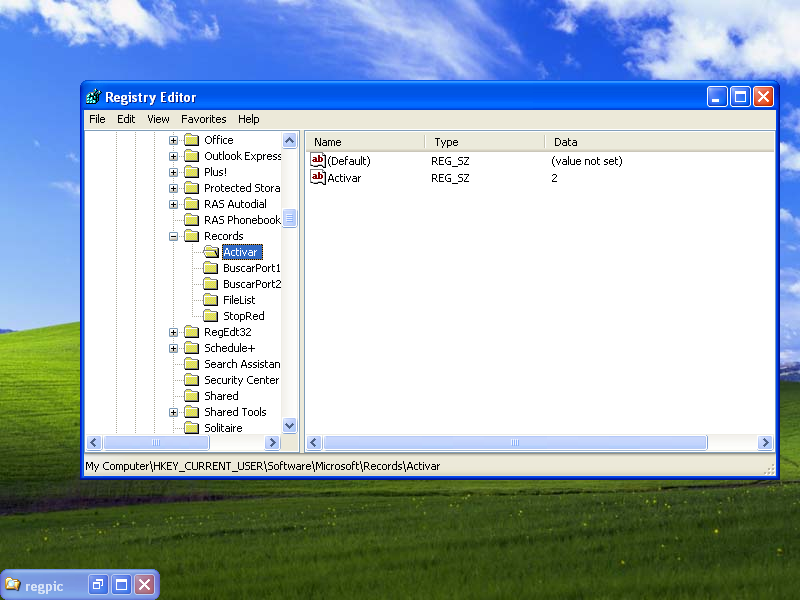Click the tree pane left scroll arrow
Viewport: 800px width, 600px height.
click(x=94, y=442)
